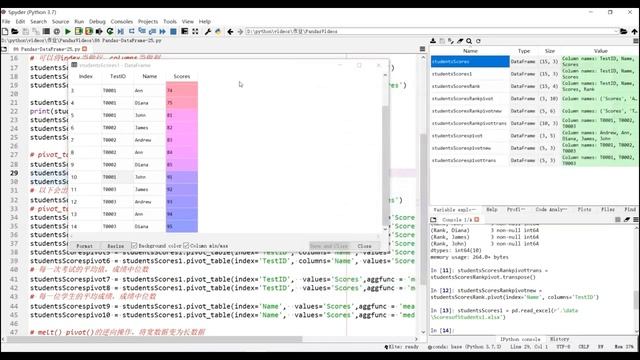Click the Resize button in DataFrame viewer
The height and width of the screenshot is (360, 640).
click(x=116, y=246)
